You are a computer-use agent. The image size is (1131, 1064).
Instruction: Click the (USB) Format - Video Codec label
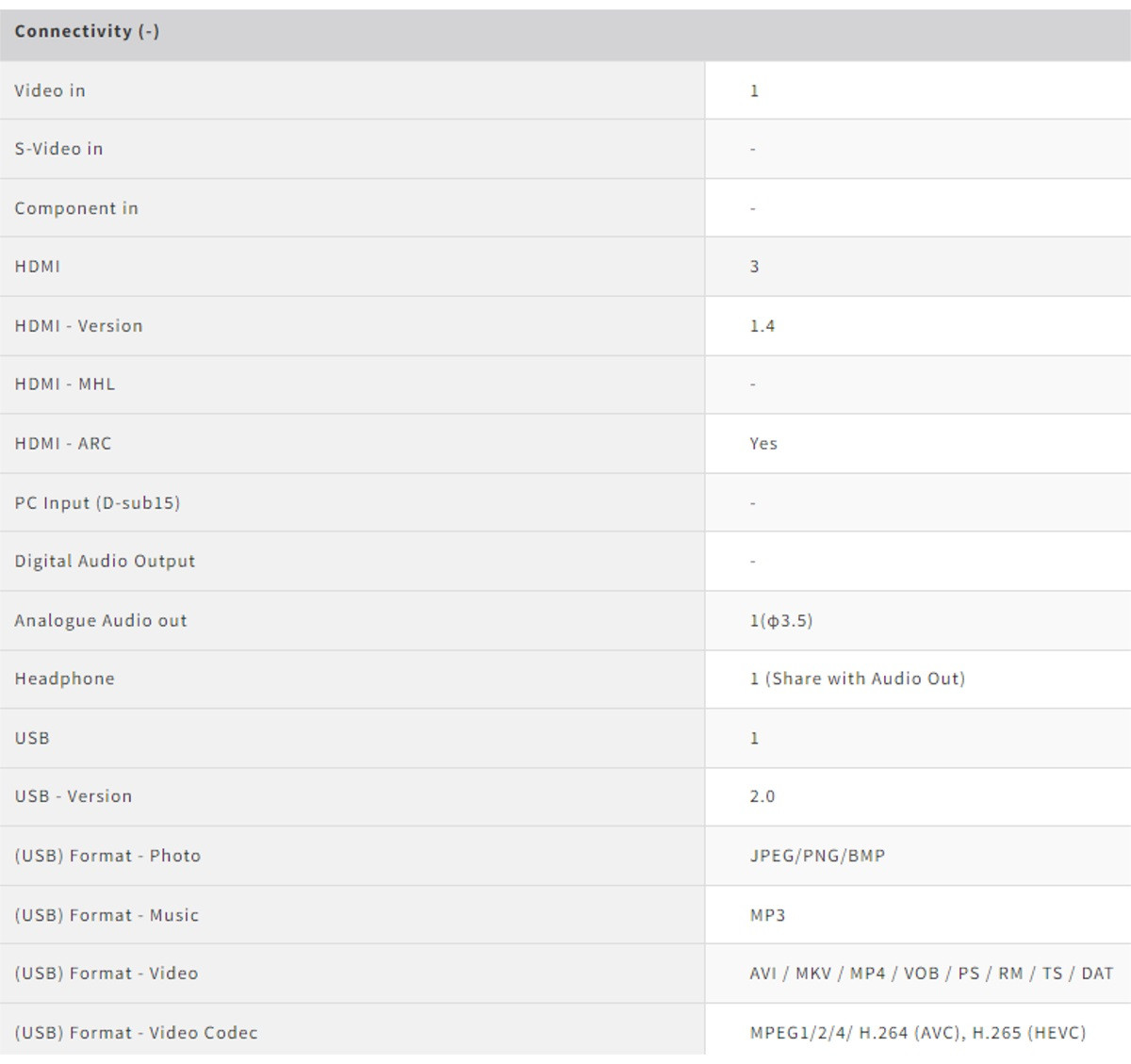(136, 1033)
